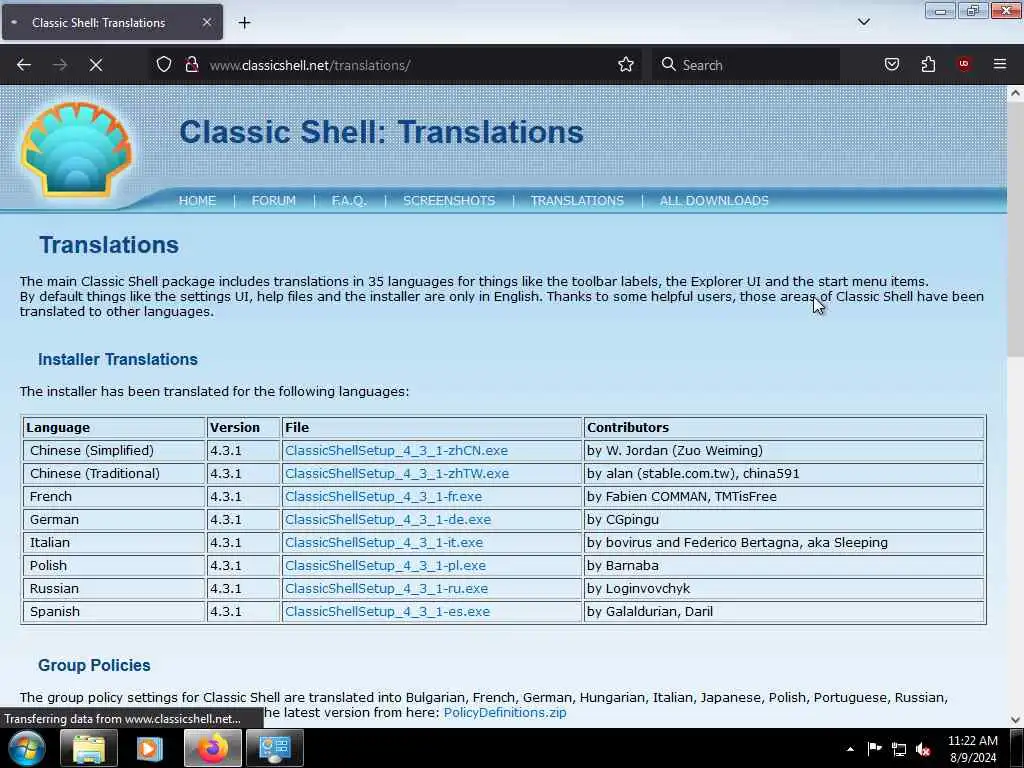
Task: Click the "Language" column header
Action: tap(114, 427)
